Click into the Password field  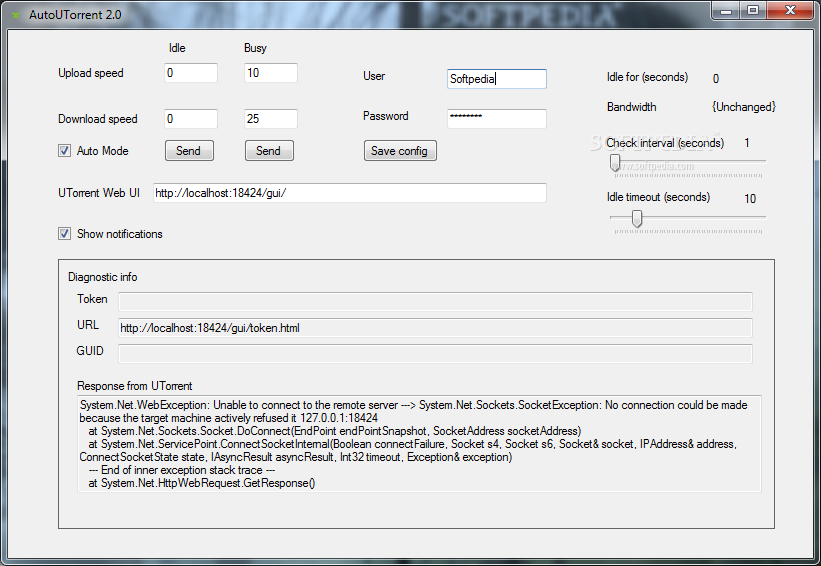coord(497,119)
